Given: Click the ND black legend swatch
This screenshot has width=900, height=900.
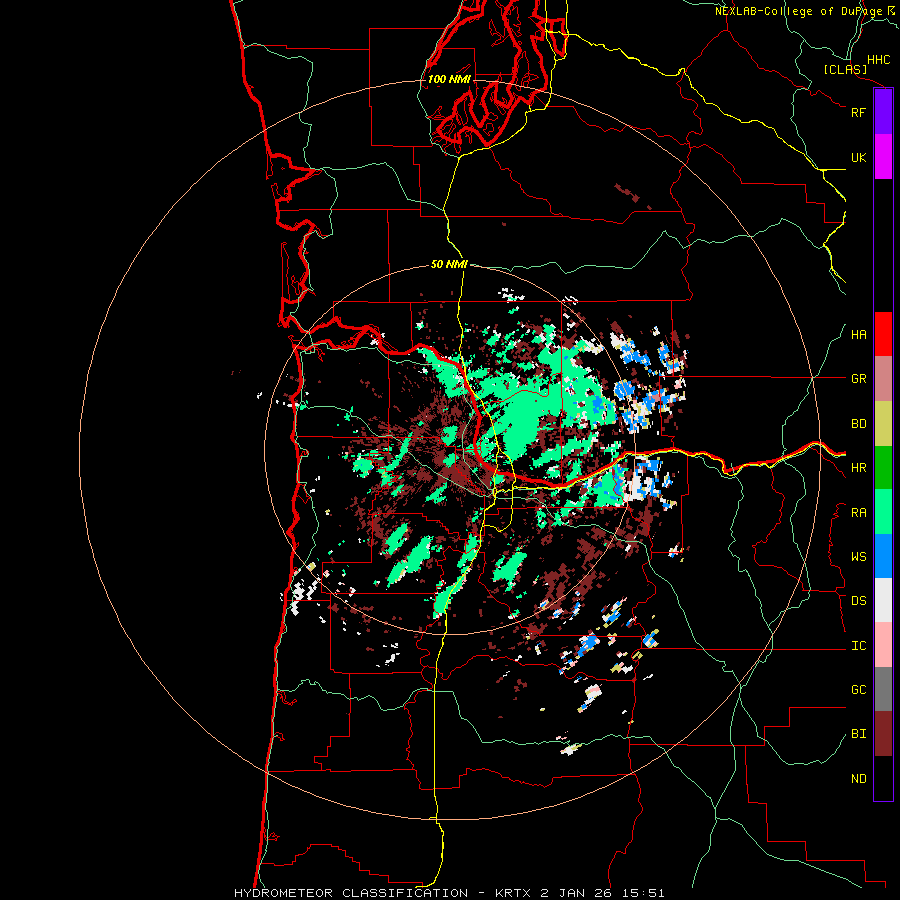Looking at the screenshot, I should click(883, 778).
